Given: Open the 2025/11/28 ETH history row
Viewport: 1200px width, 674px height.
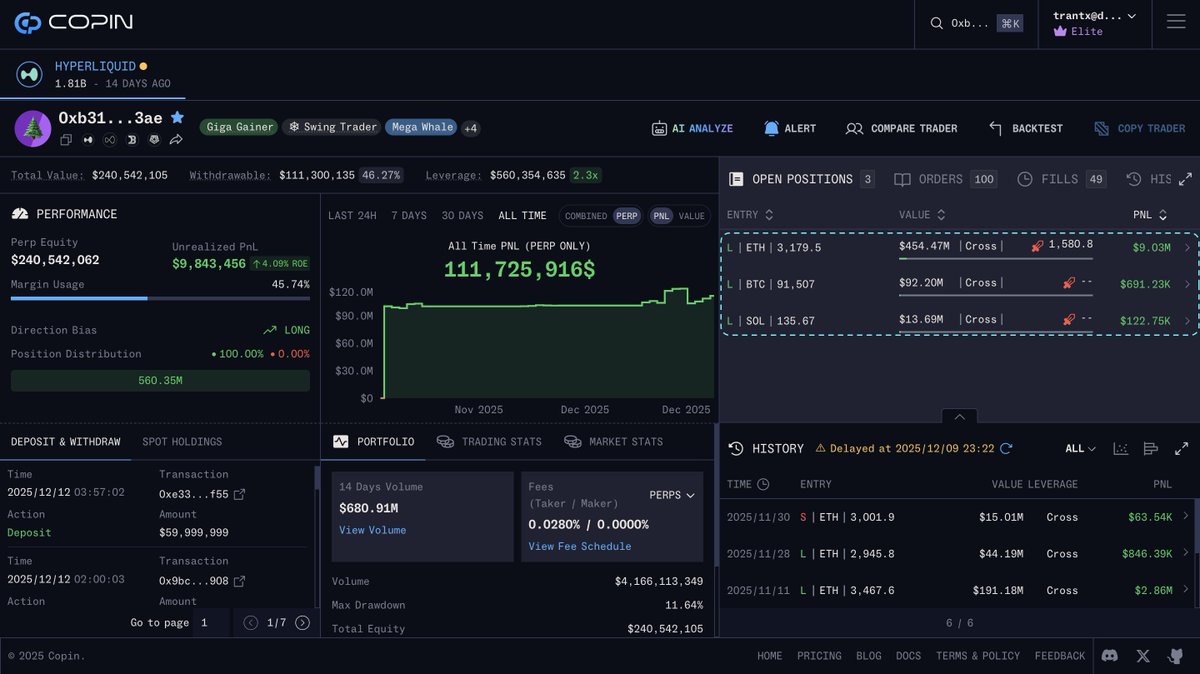Looking at the screenshot, I should pos(959,553).
